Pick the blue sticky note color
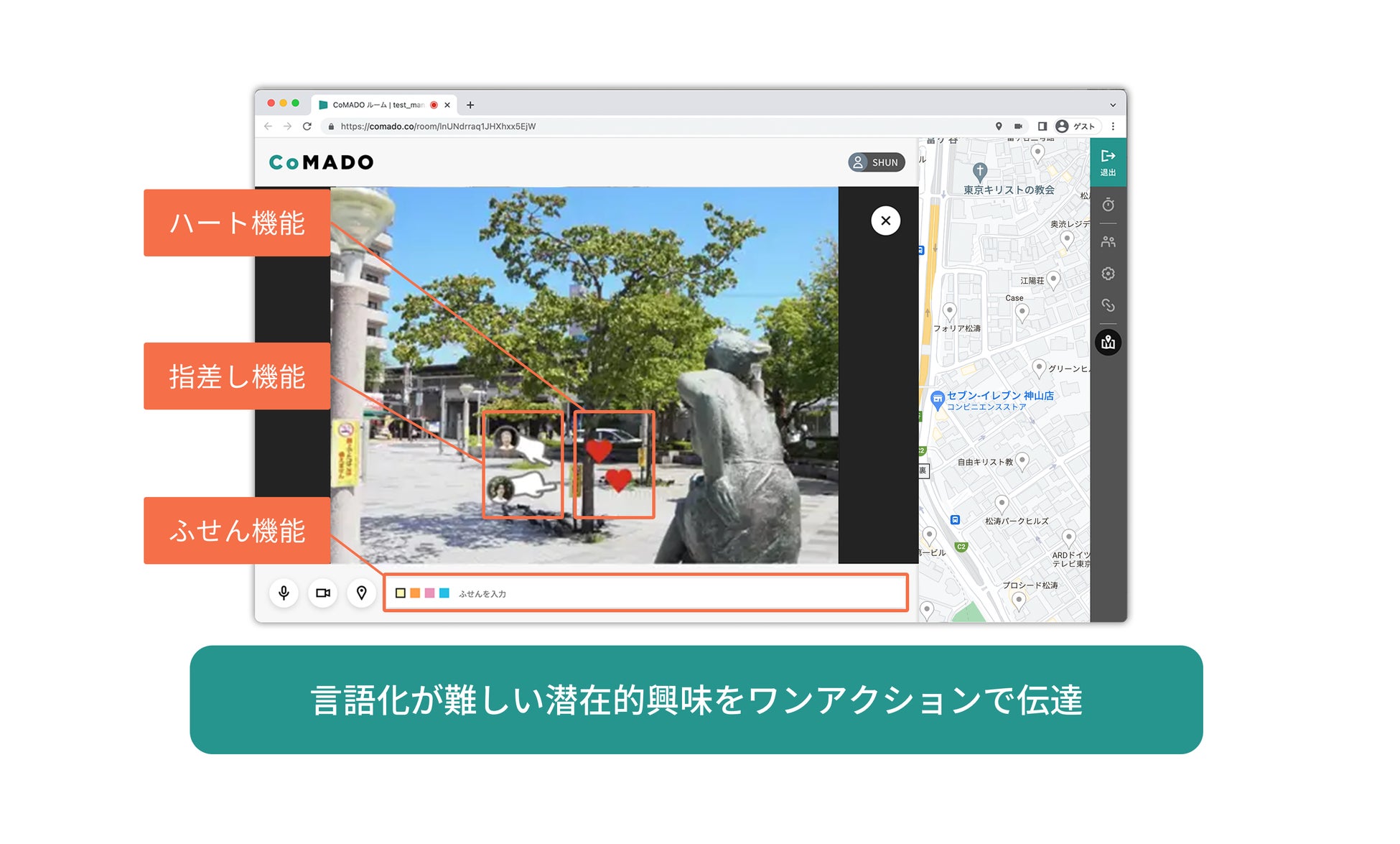This screenshot has height=844, width=1400. pos(444,593)
